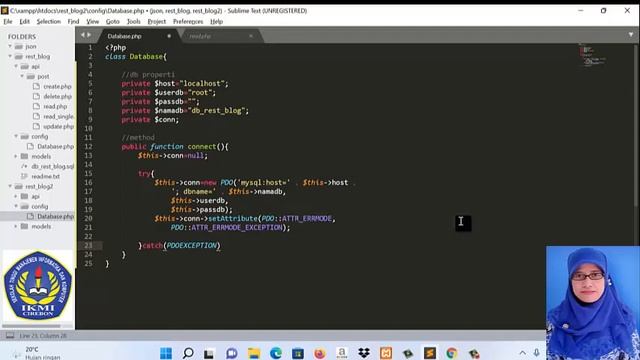Open File Explorer from the taskbar

tap(253, 353)
